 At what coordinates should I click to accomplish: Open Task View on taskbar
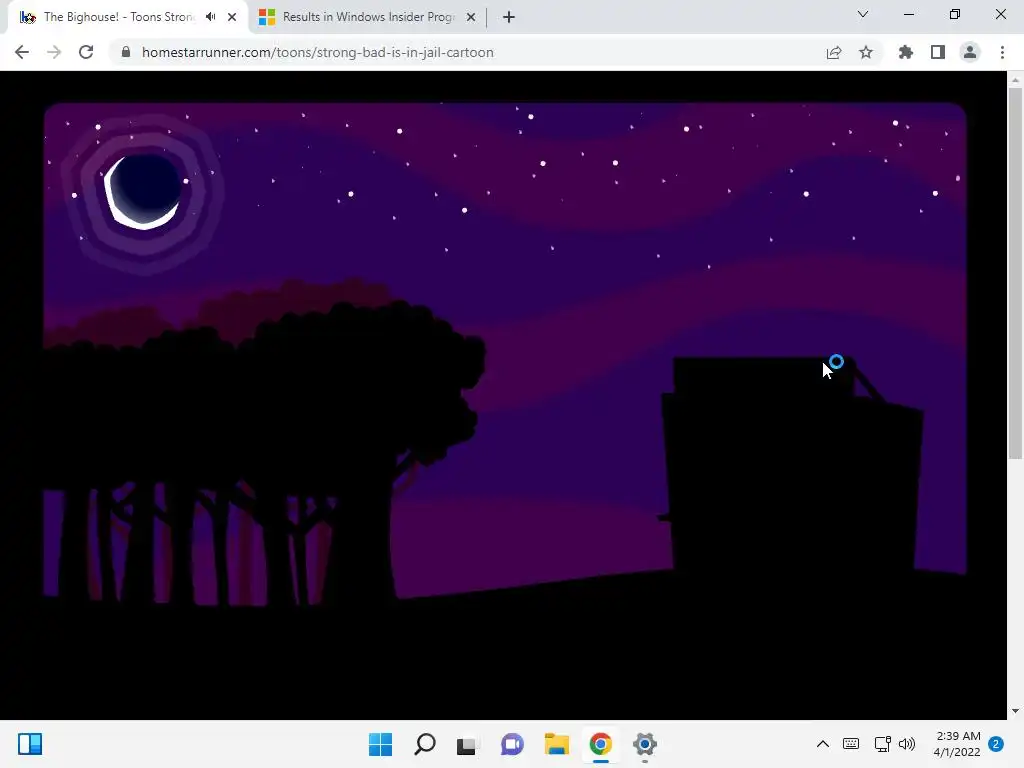[x=468, y=744]
